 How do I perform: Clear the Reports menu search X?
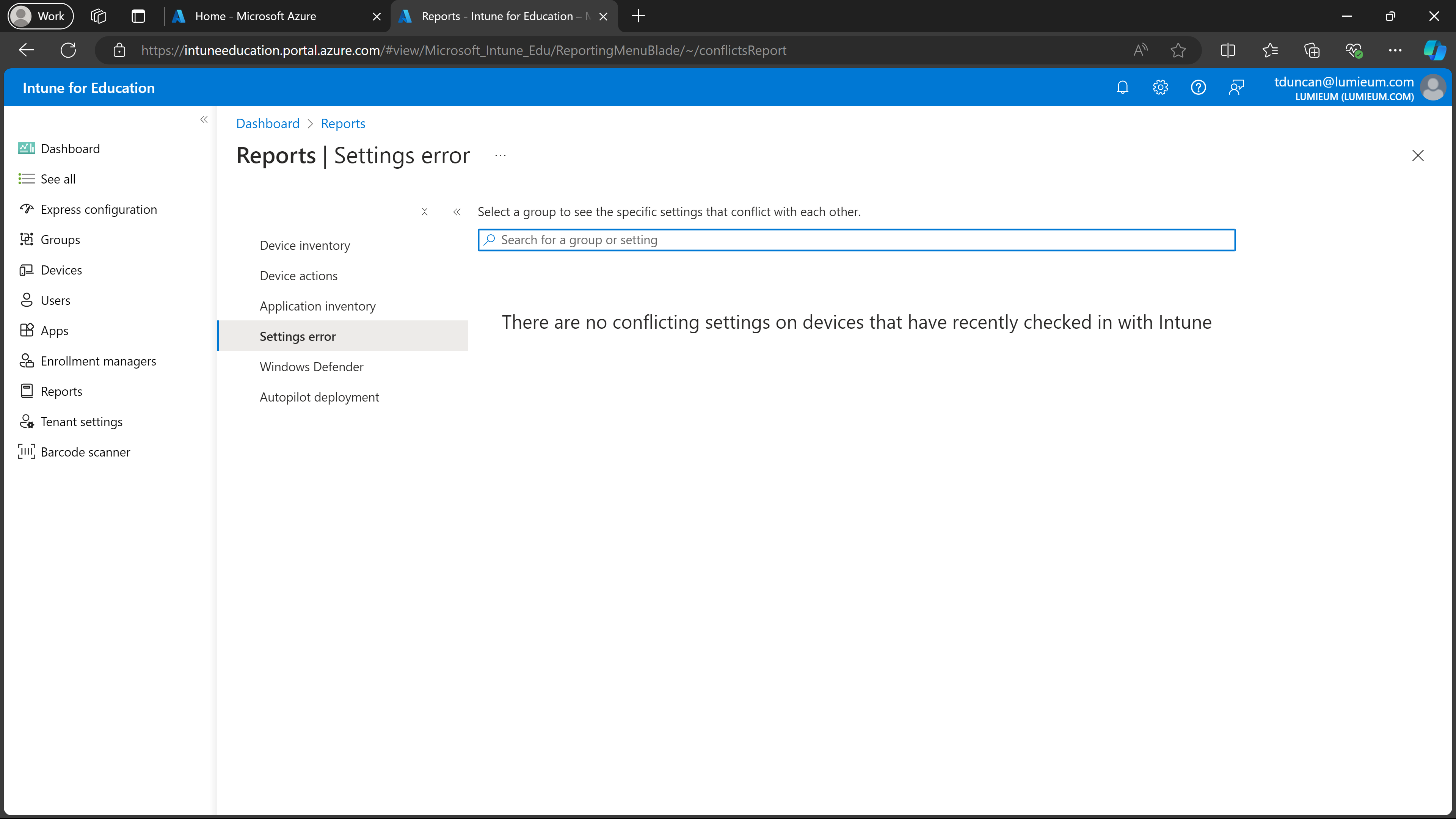(425, 212)
